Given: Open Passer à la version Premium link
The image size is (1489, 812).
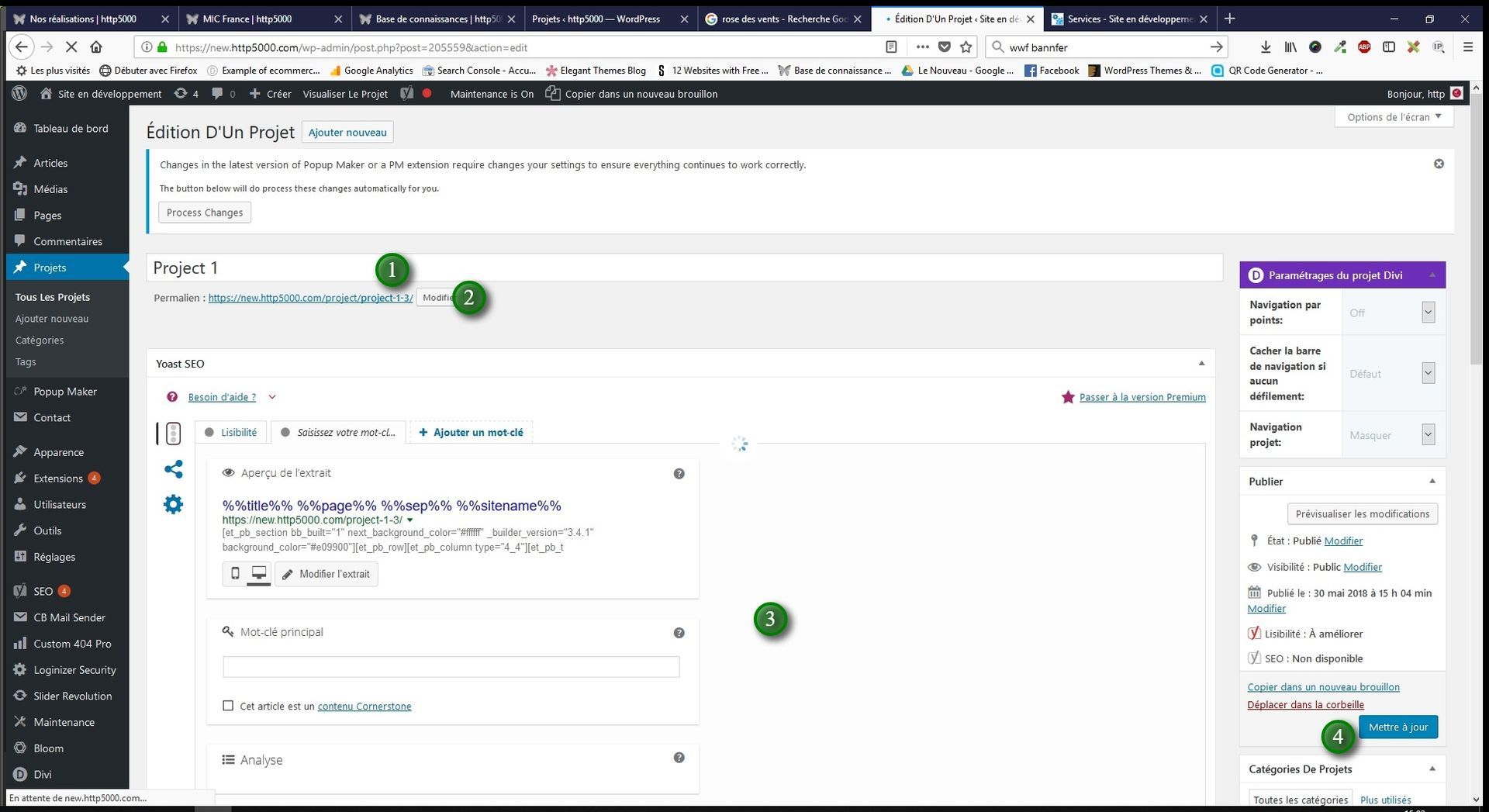Looking at the screenshot, I should (x=1142, y=397).
